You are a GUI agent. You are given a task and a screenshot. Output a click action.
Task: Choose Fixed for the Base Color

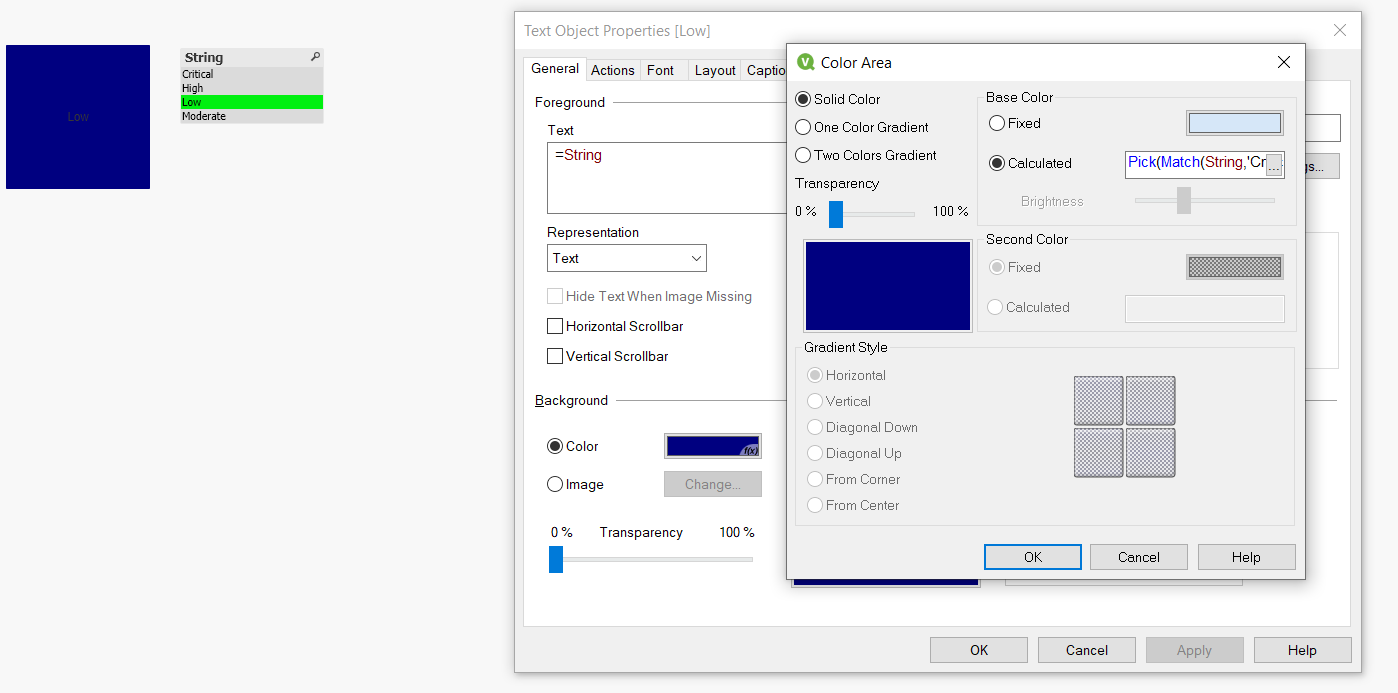tap(996, 123)
